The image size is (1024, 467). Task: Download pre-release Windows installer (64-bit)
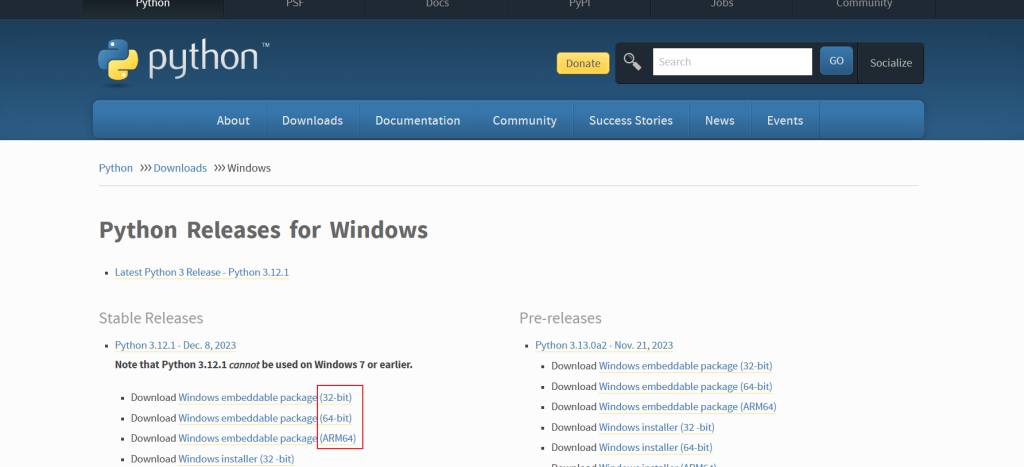click(655, 447)
